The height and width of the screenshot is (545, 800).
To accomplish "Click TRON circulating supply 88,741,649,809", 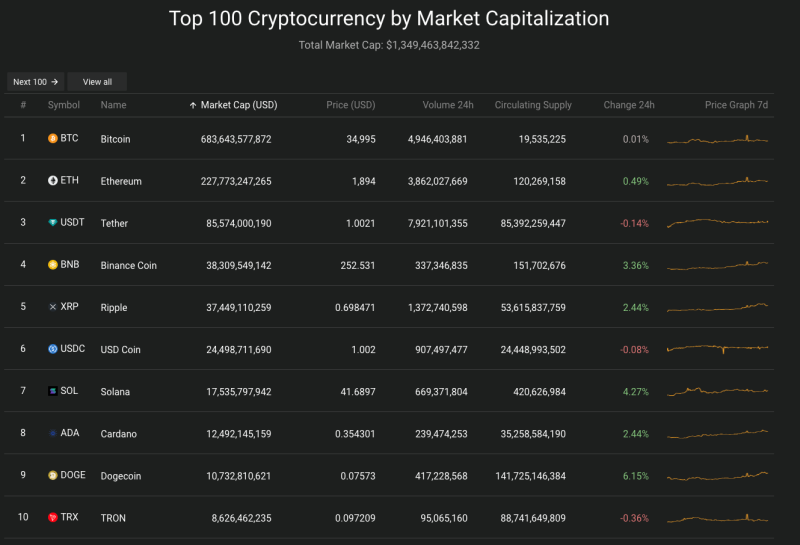I will click(533, 518).
